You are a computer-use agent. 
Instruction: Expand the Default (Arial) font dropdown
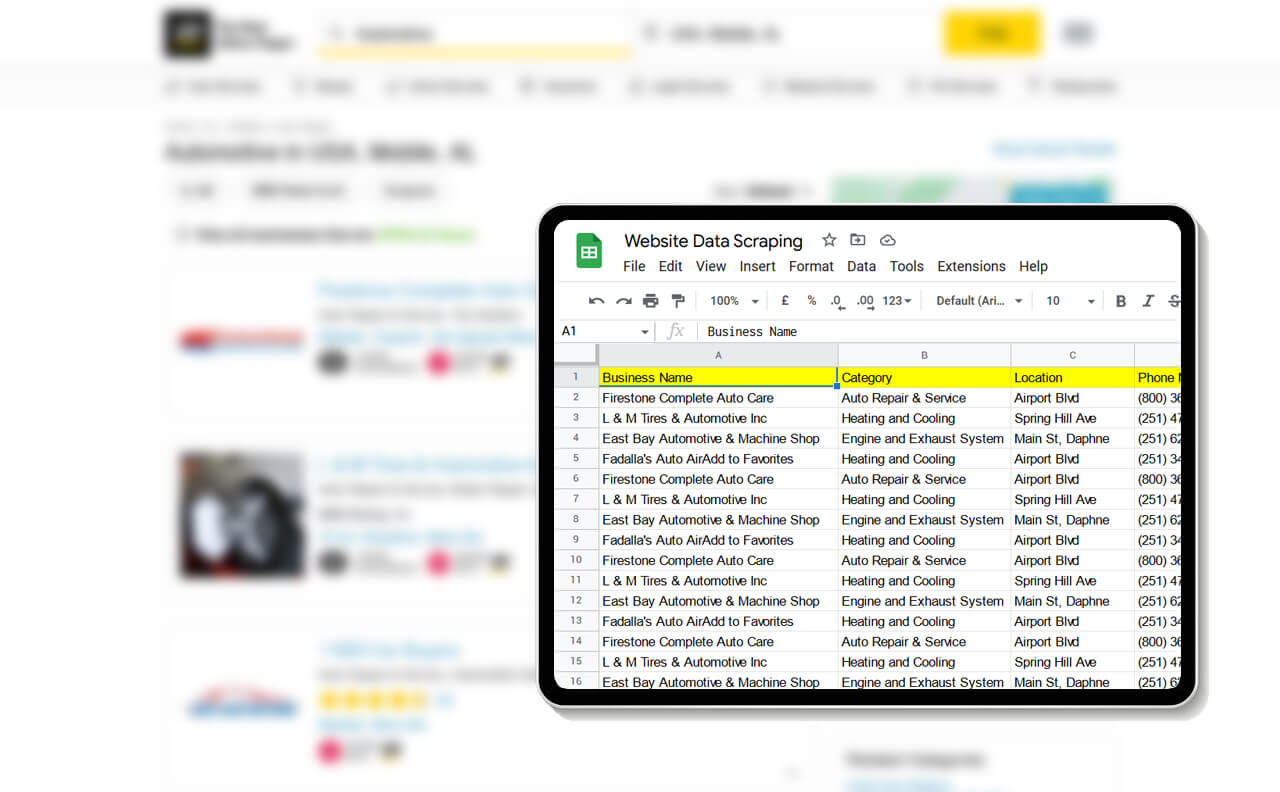tap(979, 301)
